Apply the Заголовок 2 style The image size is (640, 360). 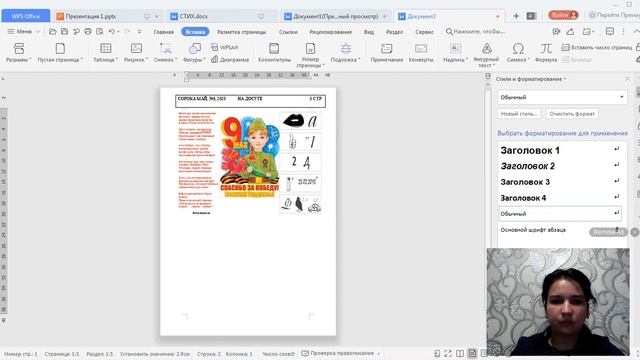560,166
